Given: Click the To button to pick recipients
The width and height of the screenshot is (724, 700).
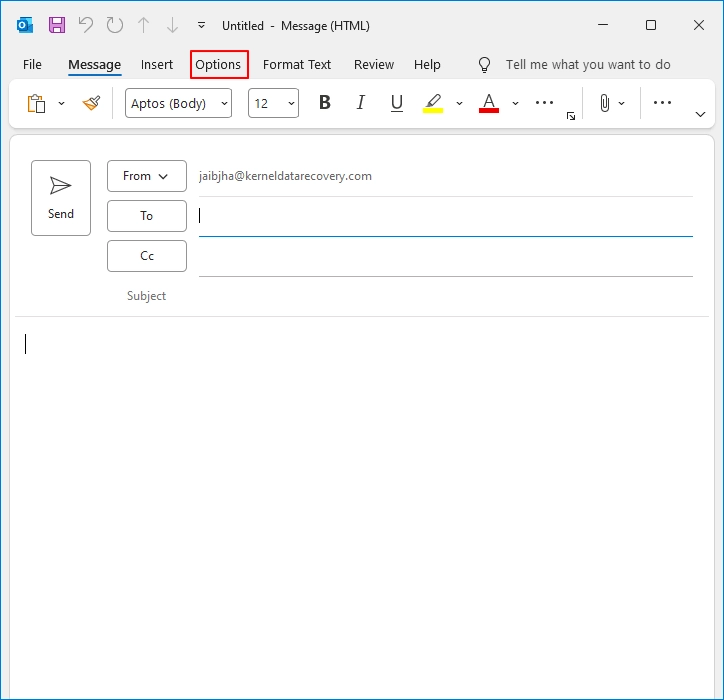Looking at the screenshot, I should (147, 216).
